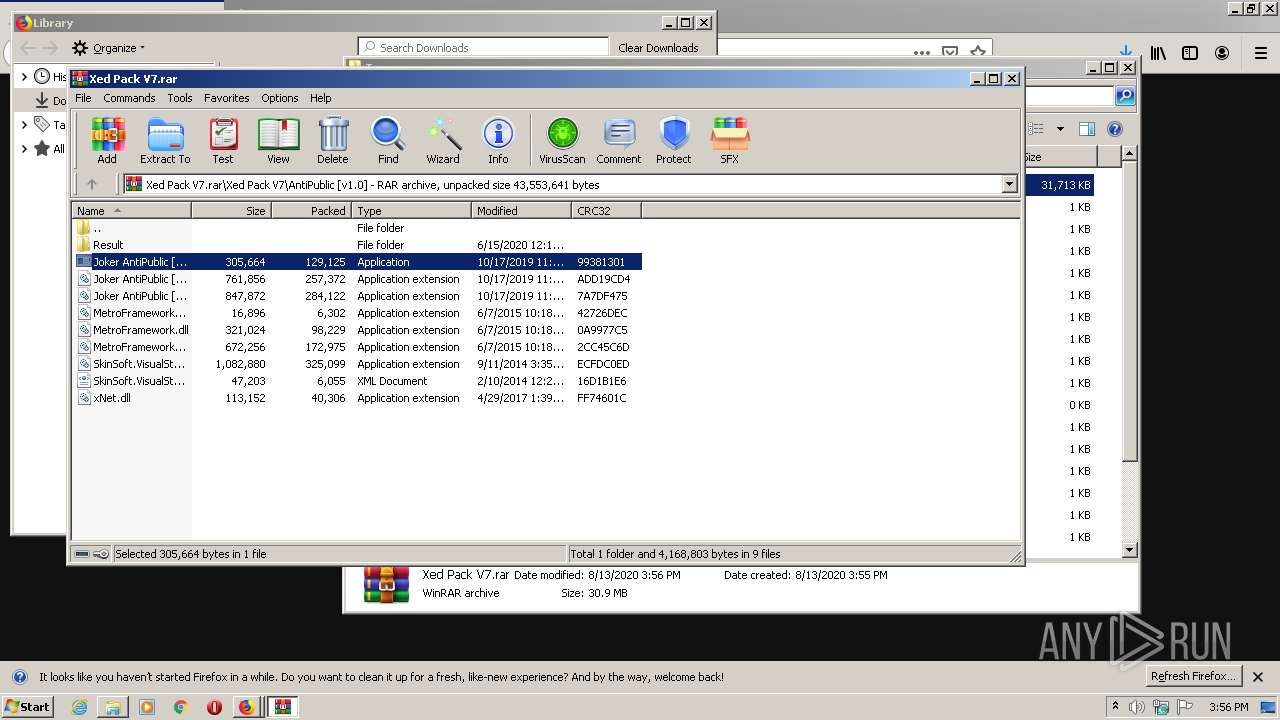Open the Tools menu

[x=180, y=98]
